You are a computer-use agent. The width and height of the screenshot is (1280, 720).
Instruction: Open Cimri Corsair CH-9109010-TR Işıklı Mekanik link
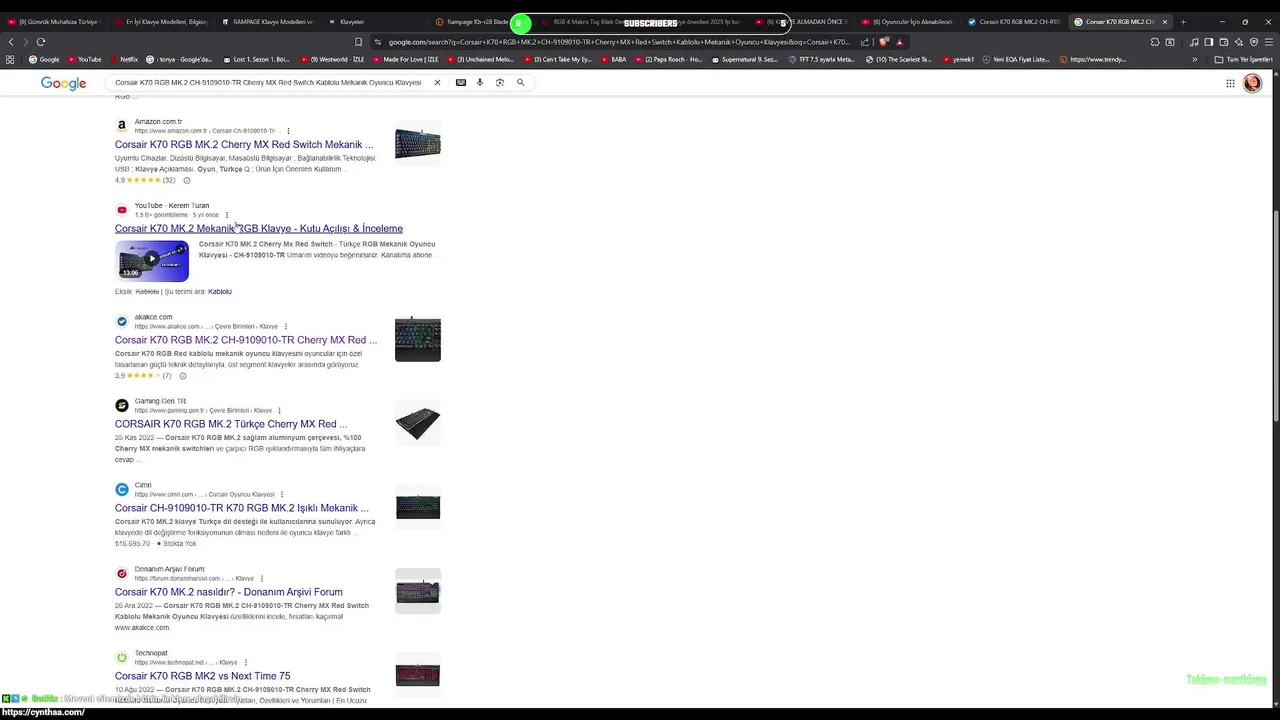coord(242,508)
